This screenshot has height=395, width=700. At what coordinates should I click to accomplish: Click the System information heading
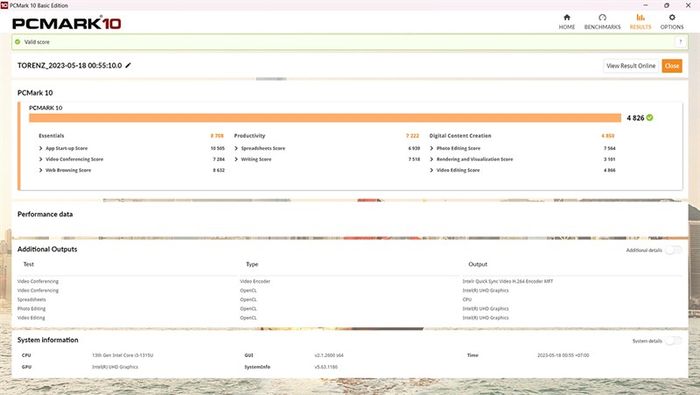click(x=48, y=340)
